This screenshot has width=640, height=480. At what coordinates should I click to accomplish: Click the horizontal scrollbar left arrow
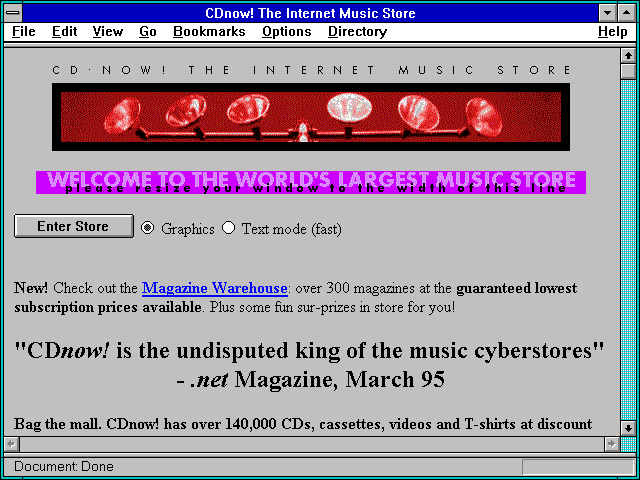tap(12, 444)
